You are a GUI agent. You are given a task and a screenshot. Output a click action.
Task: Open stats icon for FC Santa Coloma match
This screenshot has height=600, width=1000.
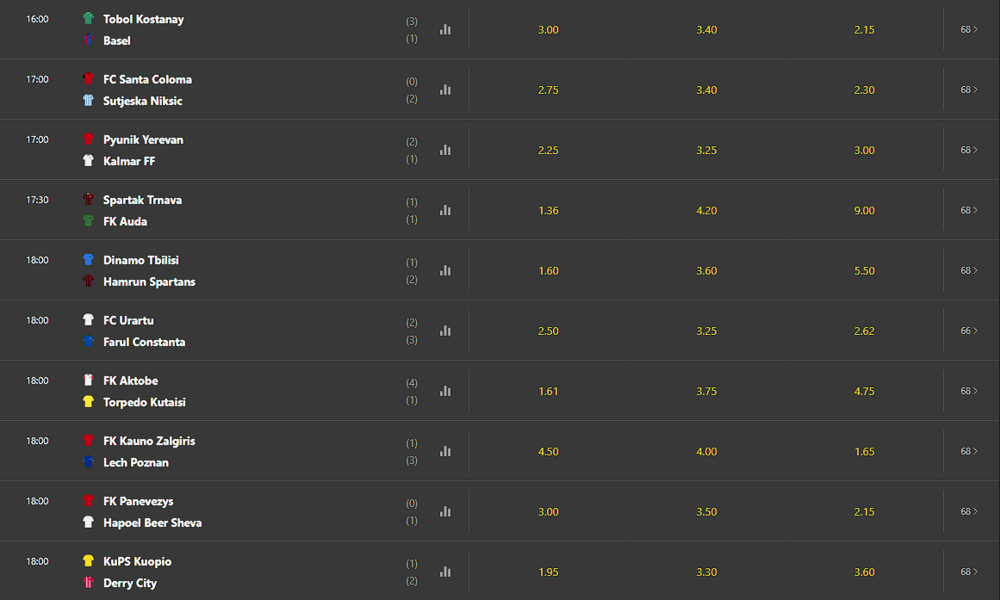click(445, 90)
